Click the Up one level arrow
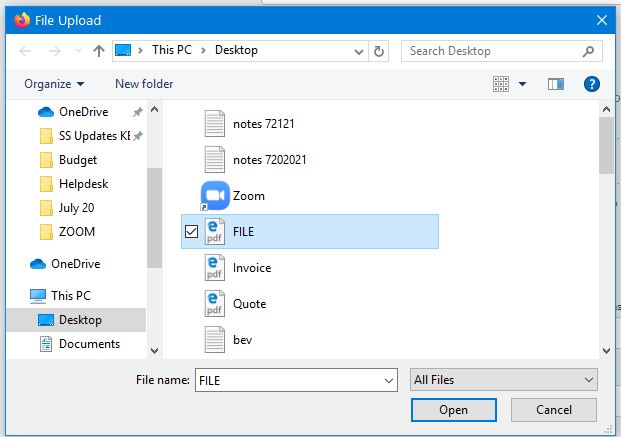Viewport: 621px width, 437px height. [x=99, y=51]
